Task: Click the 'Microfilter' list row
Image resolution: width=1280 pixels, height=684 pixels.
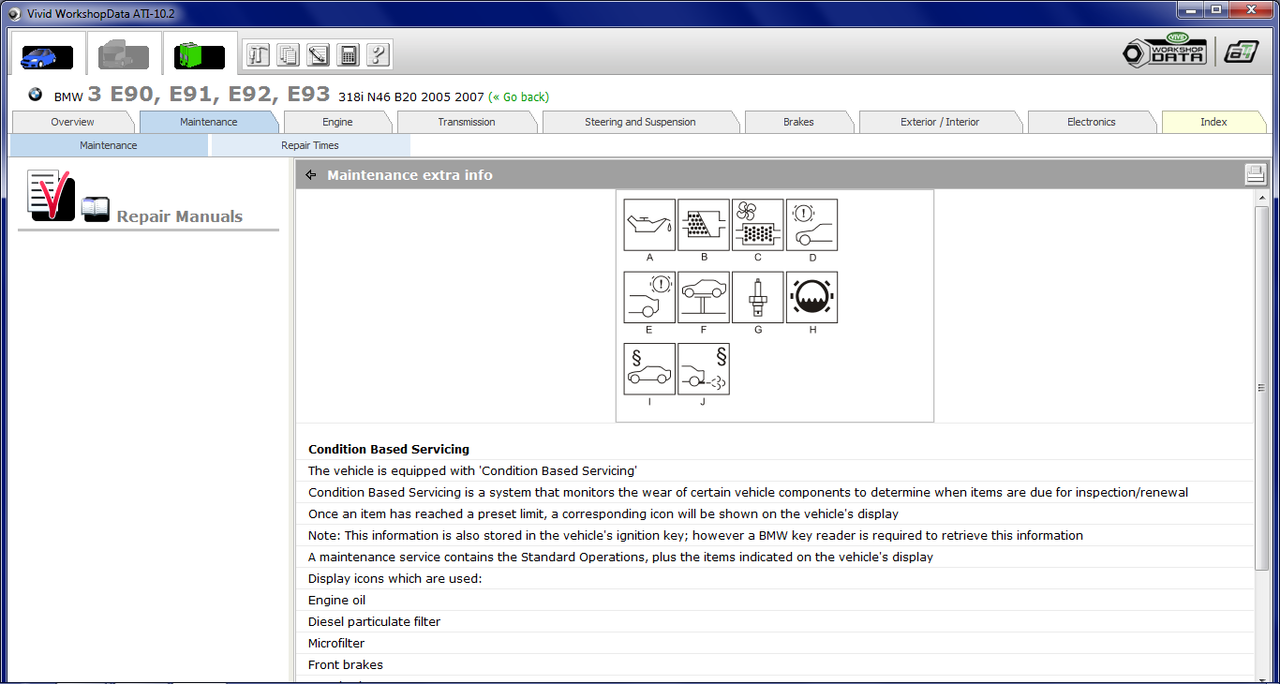Action: 775,643
